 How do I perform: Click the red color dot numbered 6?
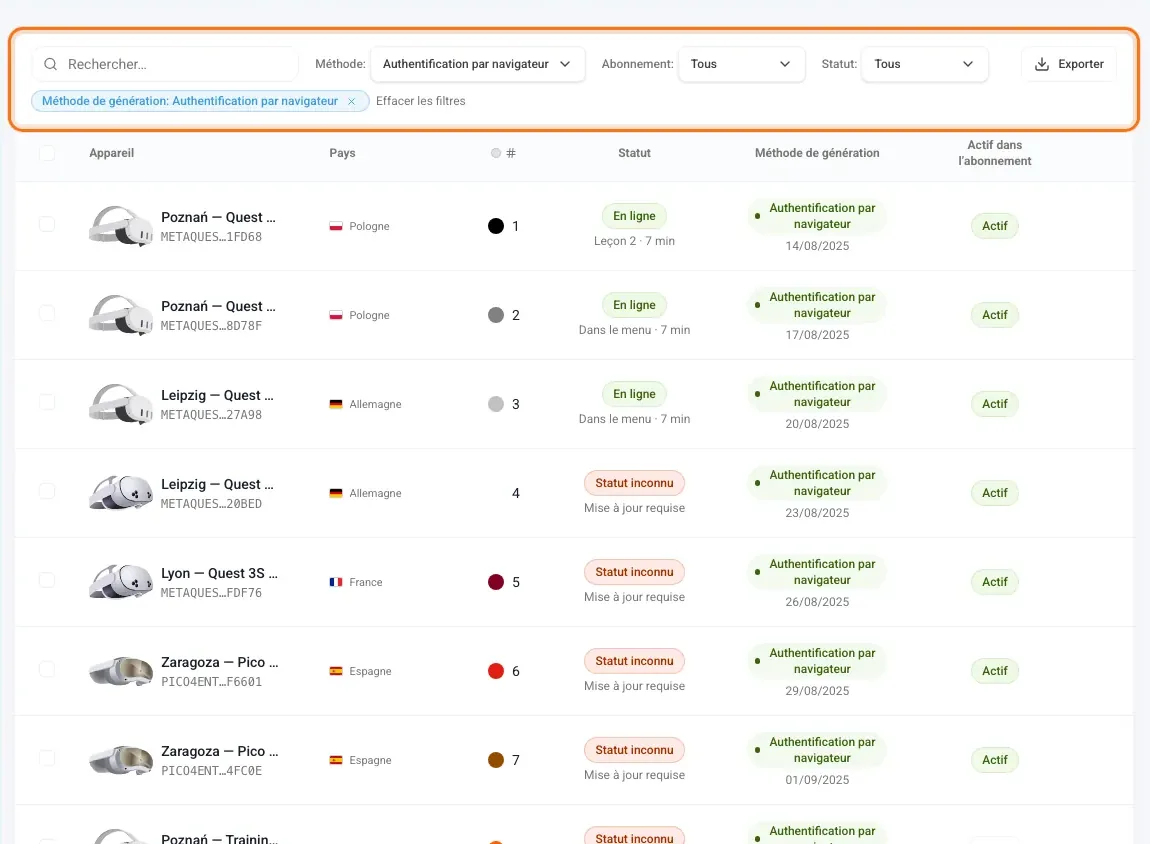(496, 671)
